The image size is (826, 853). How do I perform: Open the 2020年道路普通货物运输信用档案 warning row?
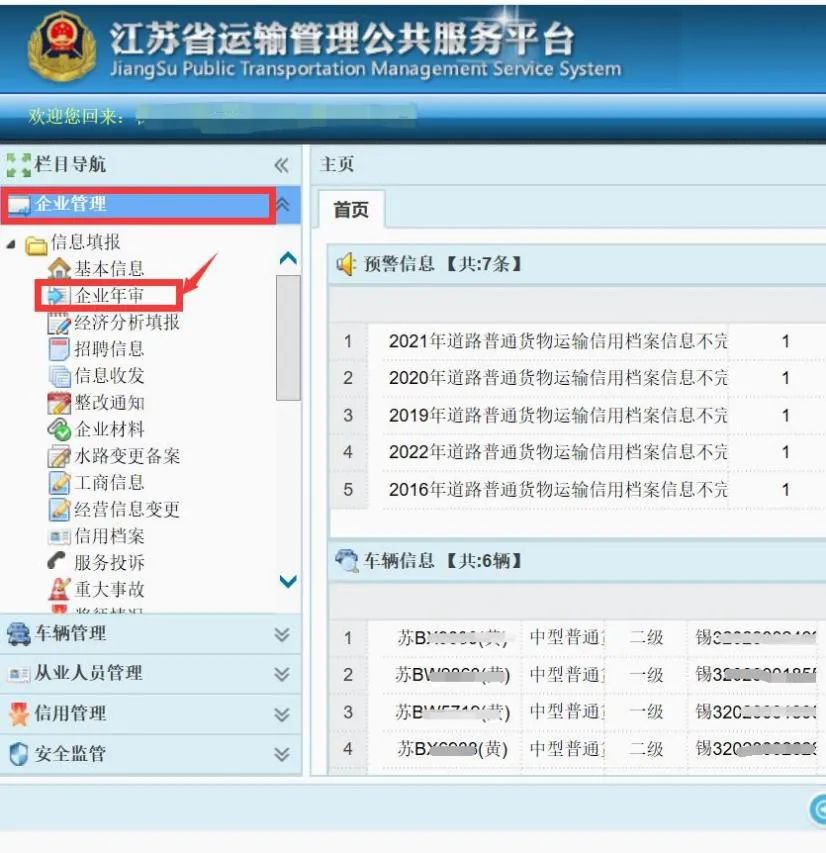coord(557,378)
